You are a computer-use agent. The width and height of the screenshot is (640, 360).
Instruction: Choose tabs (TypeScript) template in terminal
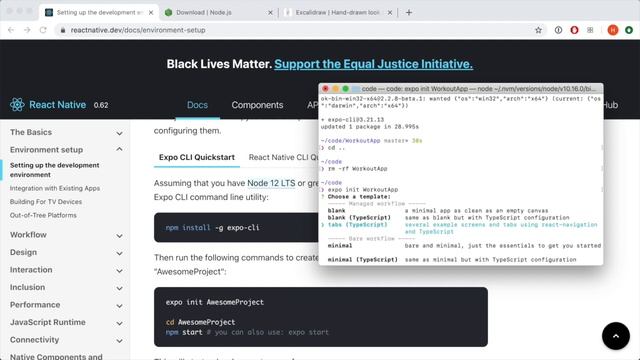358,224
